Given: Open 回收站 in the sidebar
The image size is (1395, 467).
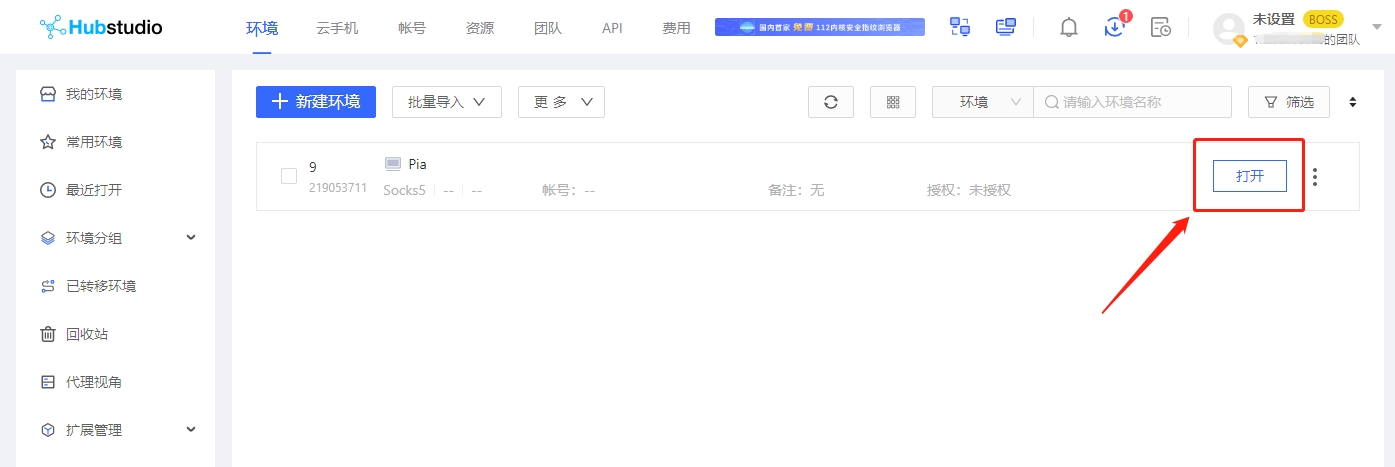Looking at the screenshot, I should [x=87, y=334].
